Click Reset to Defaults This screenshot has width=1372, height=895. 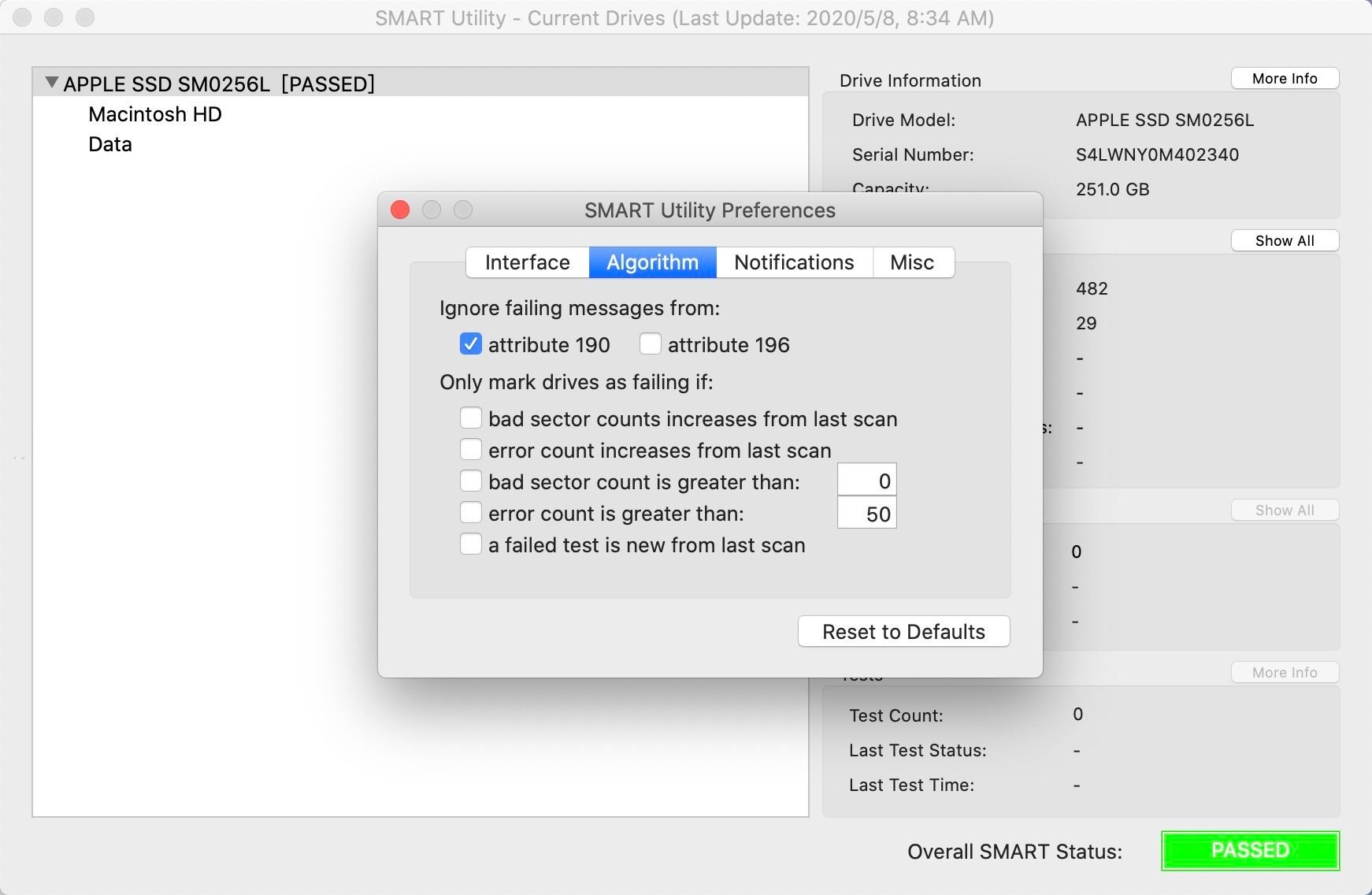pos(903,631)
